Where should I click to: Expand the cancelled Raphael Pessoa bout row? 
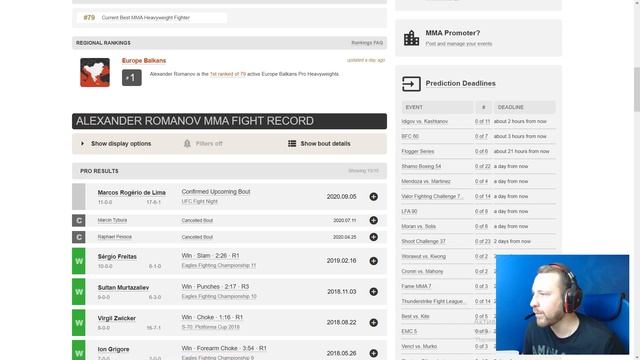(373, 237)
